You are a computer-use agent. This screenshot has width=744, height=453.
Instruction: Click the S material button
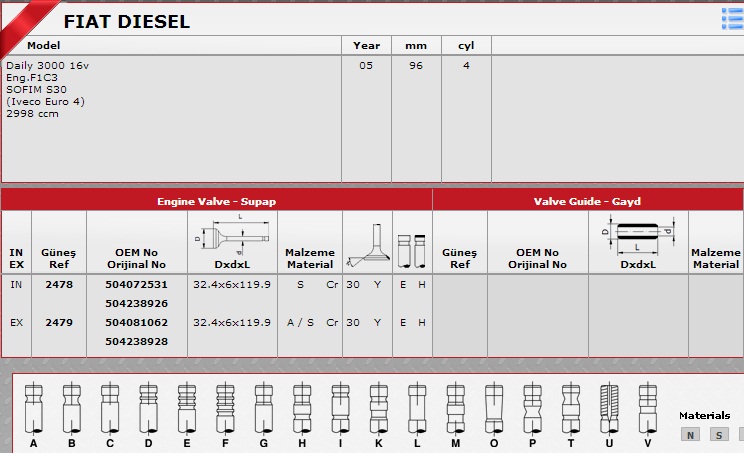(717, 434)
